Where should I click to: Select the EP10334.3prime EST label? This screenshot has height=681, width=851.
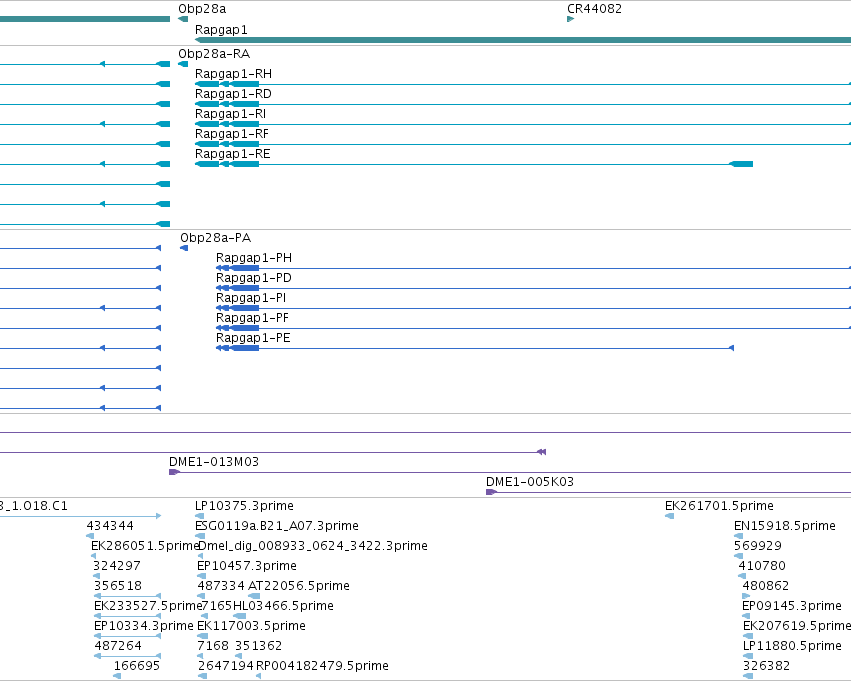coord(144,626)
